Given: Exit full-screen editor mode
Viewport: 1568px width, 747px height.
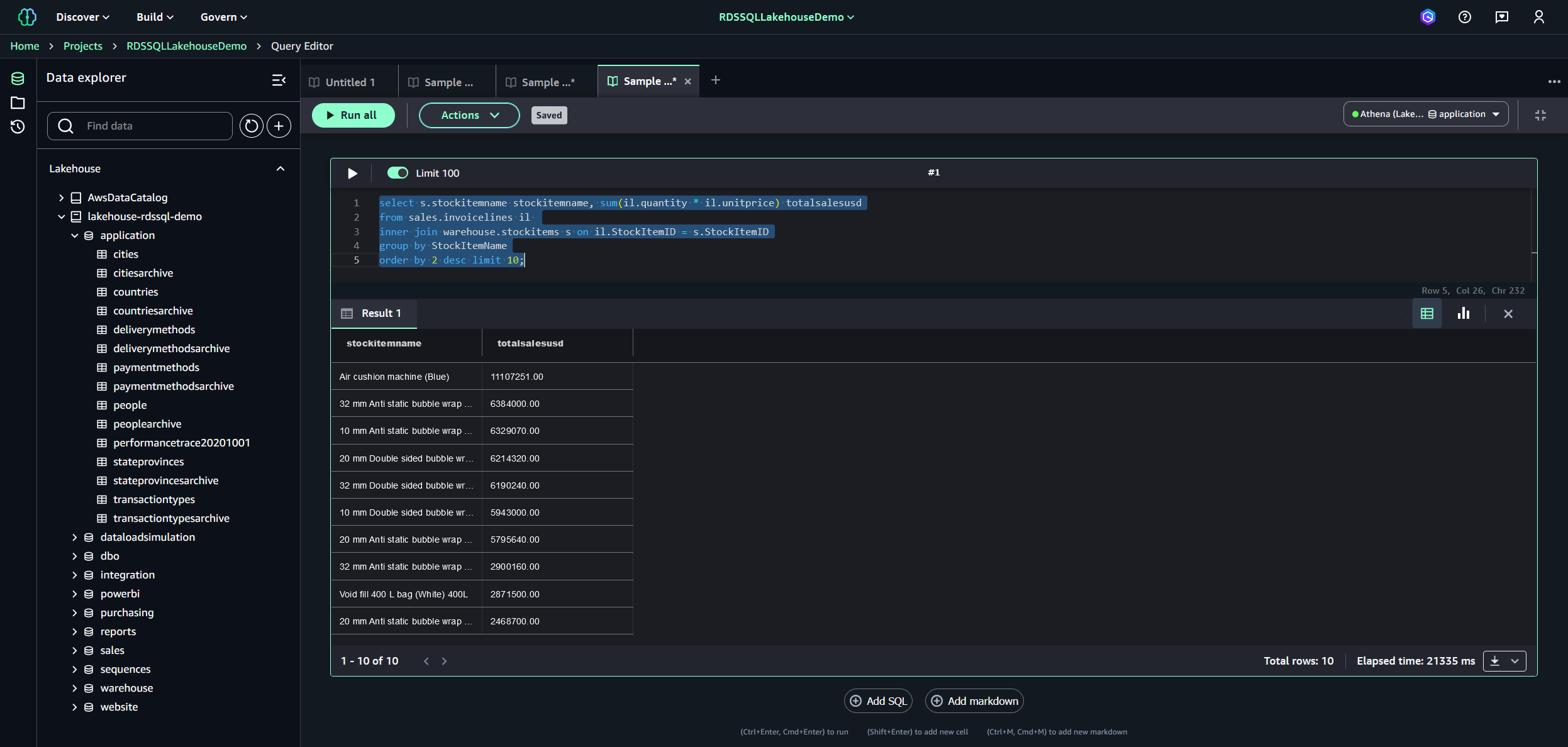Looking at the screenshot, I should (x=1540, y=116).
